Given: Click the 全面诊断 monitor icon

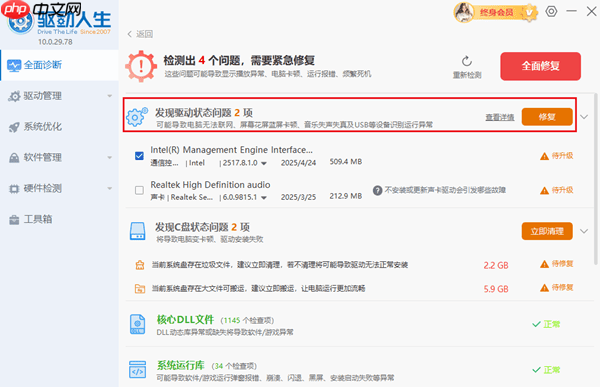Looking at the screenshot, I should 14,65.
